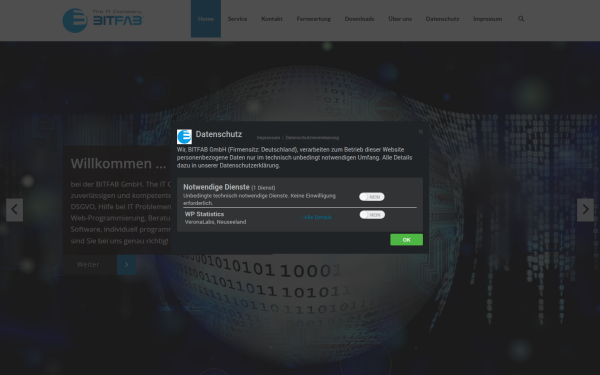Confirm with the green OK button
Image resolution: width=600 pixels, height=375 pixels.
tap(406, 240)
